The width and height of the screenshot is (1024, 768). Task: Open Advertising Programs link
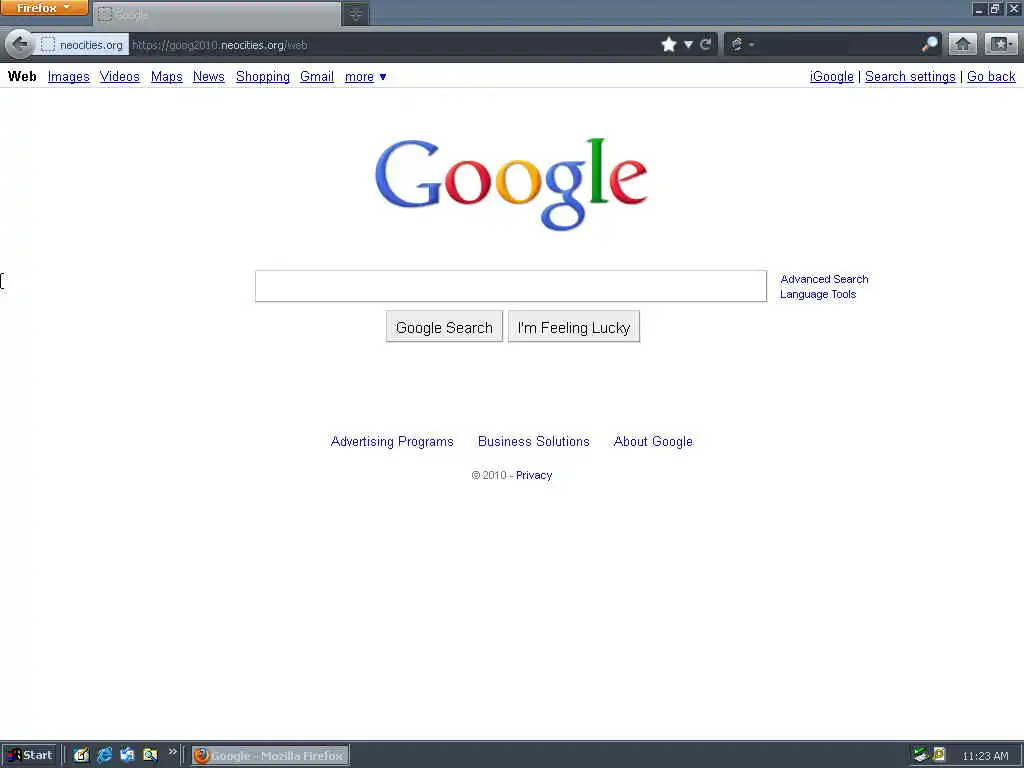392,441
